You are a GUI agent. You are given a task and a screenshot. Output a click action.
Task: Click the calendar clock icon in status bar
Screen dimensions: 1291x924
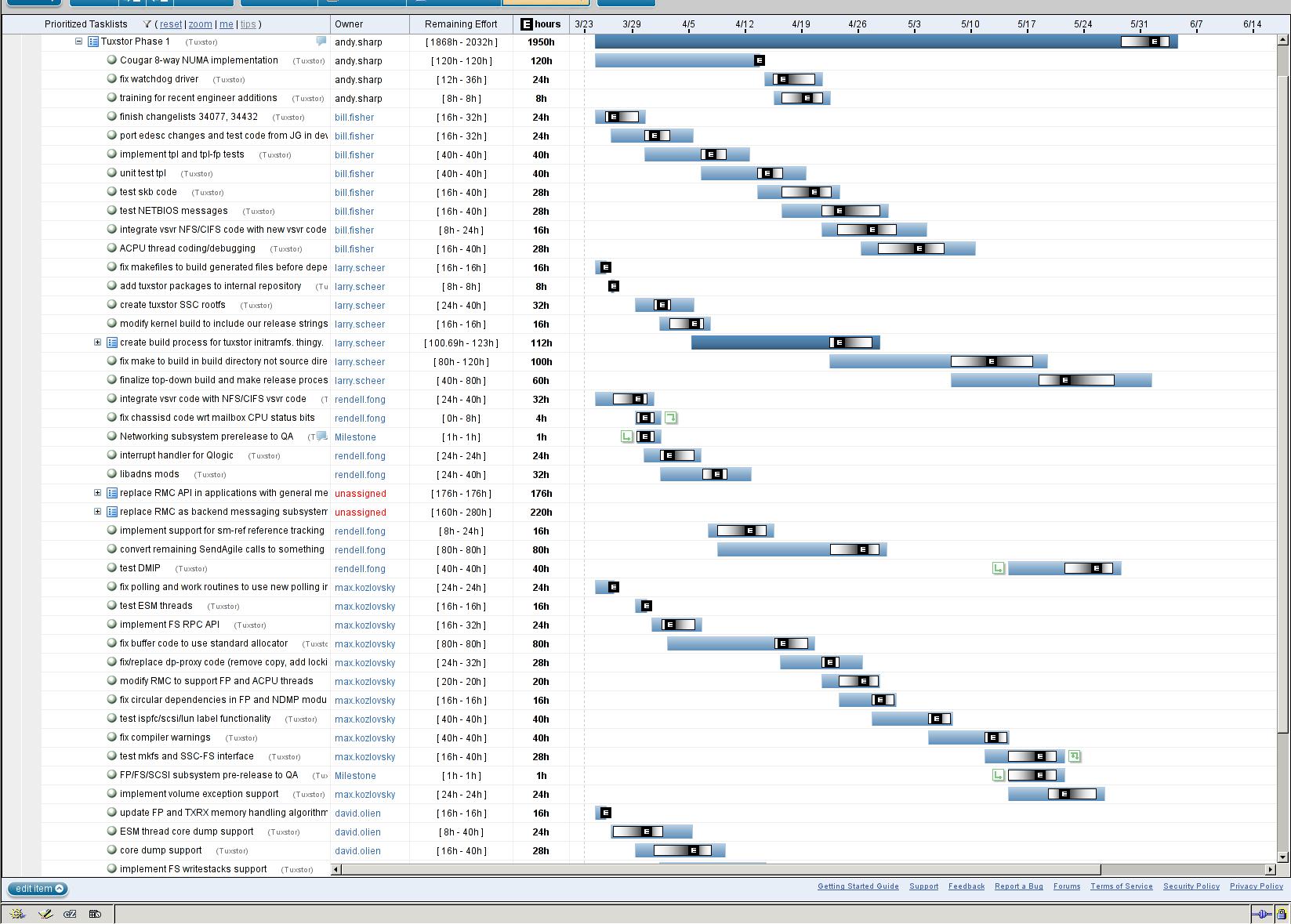tap(95, 914)
